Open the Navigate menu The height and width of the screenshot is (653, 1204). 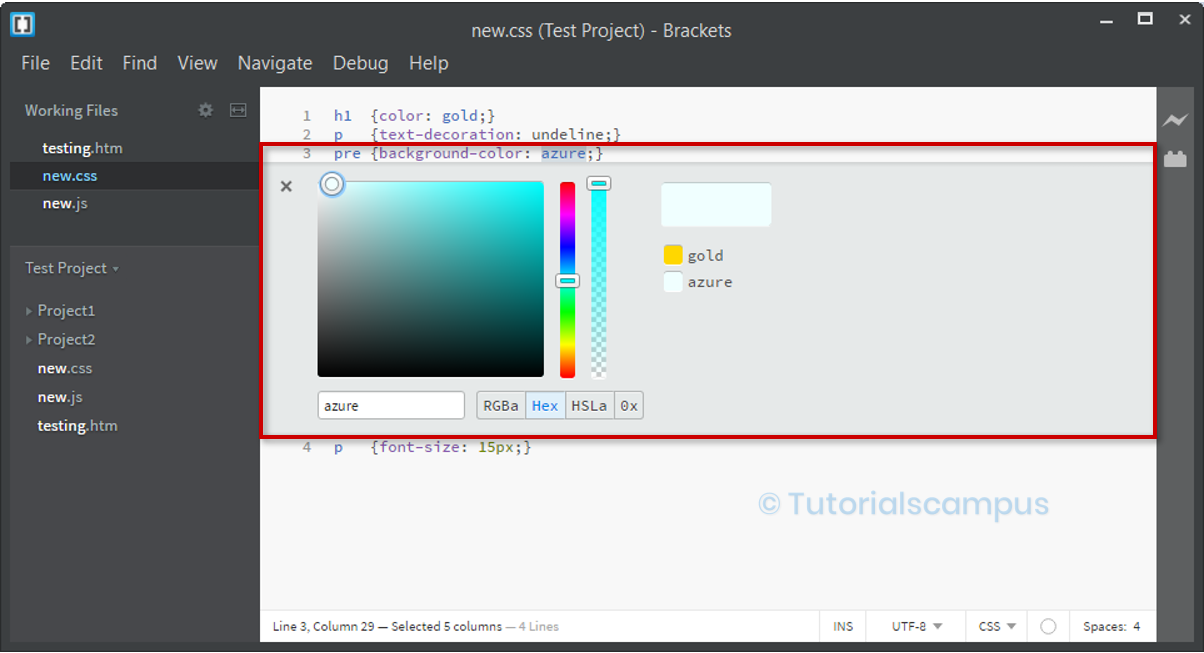coord(275,63)
